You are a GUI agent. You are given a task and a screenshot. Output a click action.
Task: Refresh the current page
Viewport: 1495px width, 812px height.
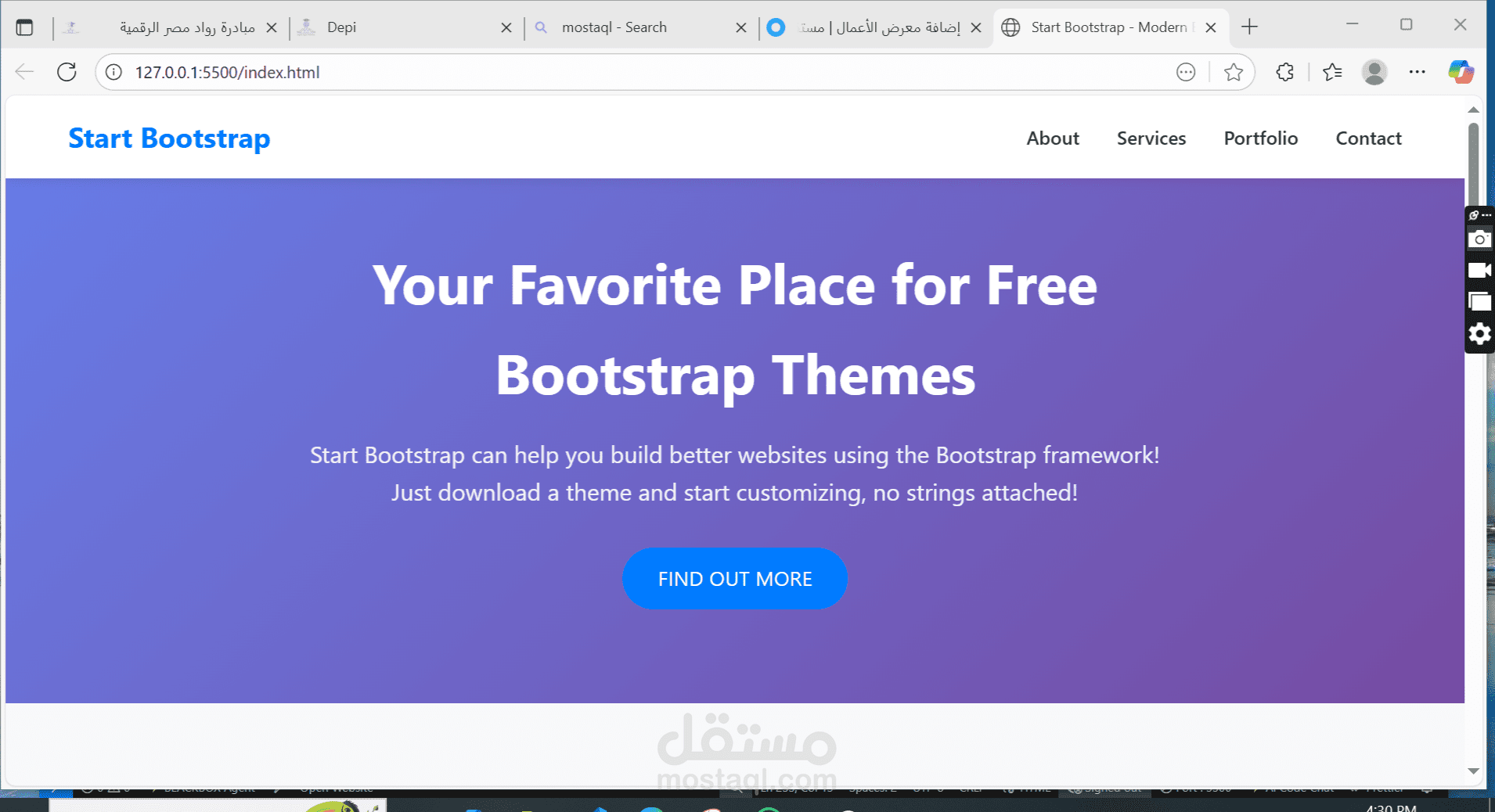tap(67, 72)
